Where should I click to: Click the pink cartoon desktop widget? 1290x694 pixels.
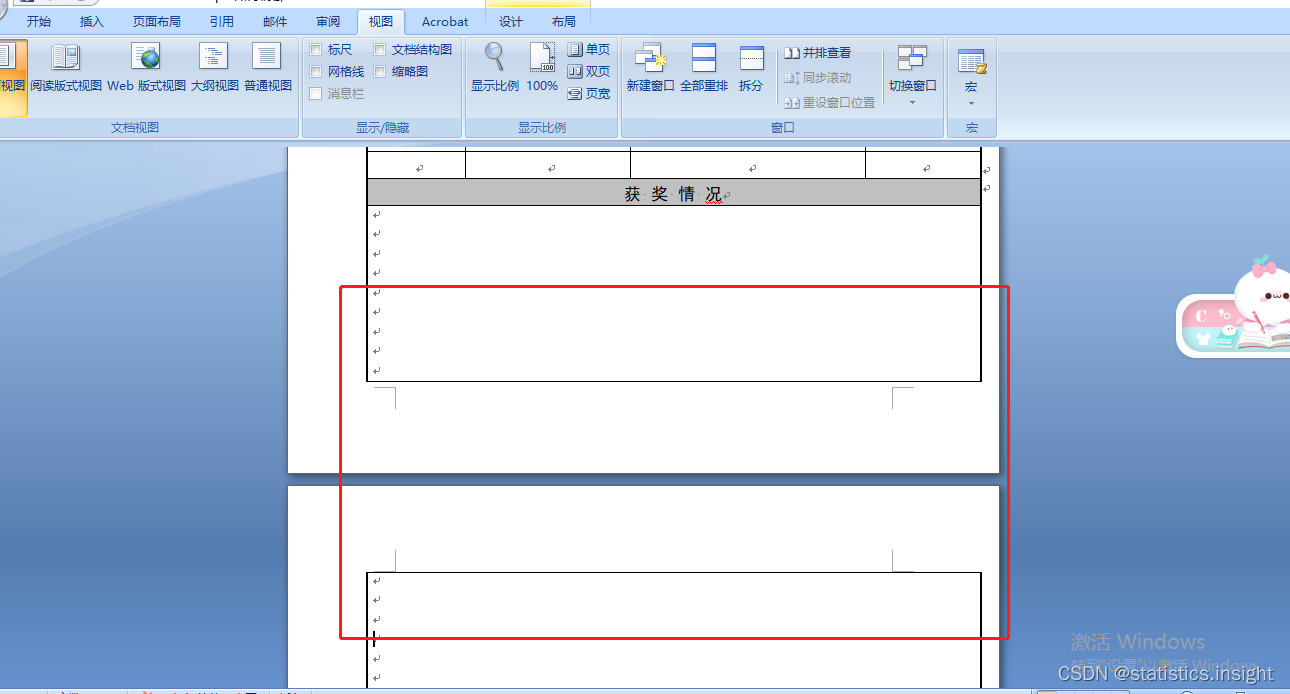pyautogui.click(x=1234, y=307)
